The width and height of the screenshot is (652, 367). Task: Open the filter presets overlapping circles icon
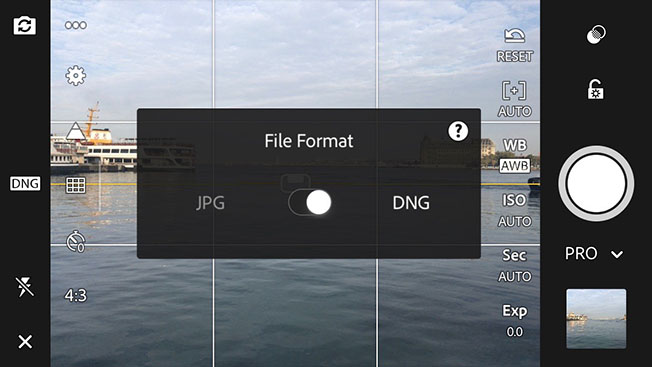596,34
